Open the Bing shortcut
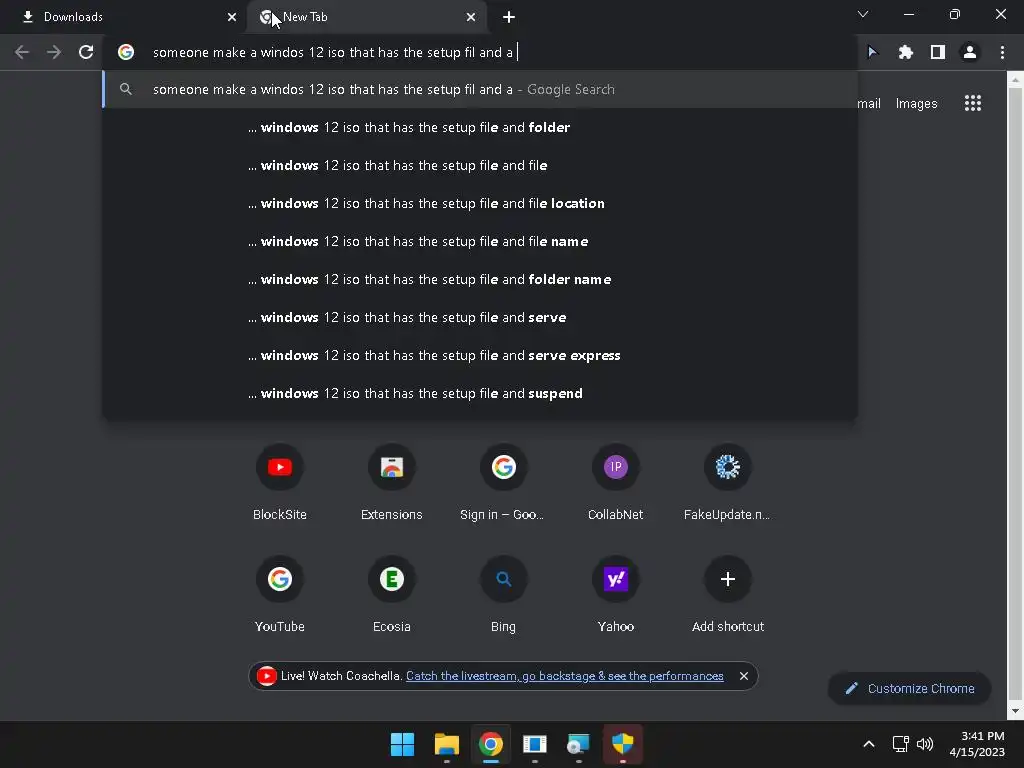 tap(504, 594)
